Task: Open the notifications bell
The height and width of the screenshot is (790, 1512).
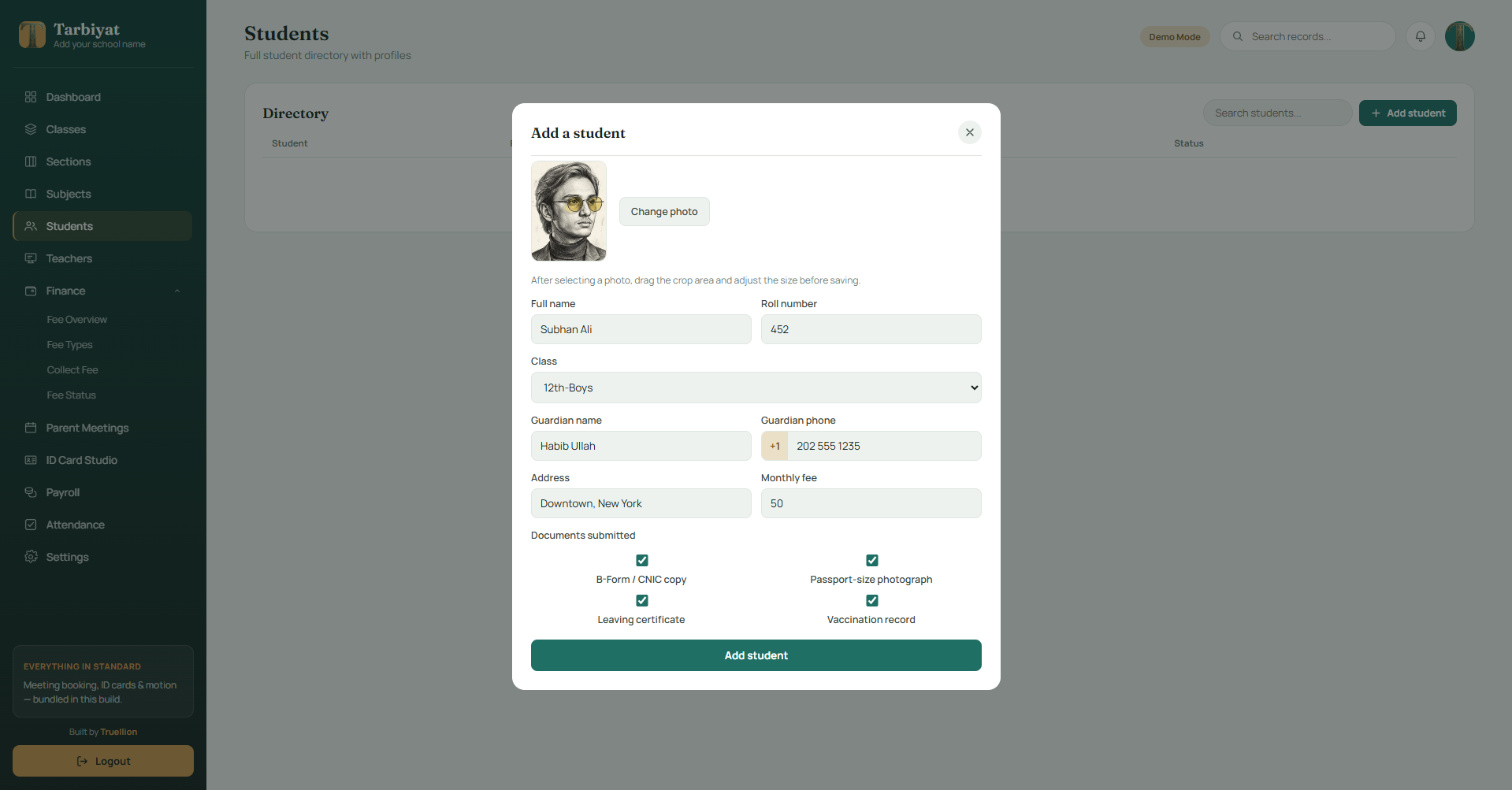Action: pyautogui.click(x=1420, y=36)
